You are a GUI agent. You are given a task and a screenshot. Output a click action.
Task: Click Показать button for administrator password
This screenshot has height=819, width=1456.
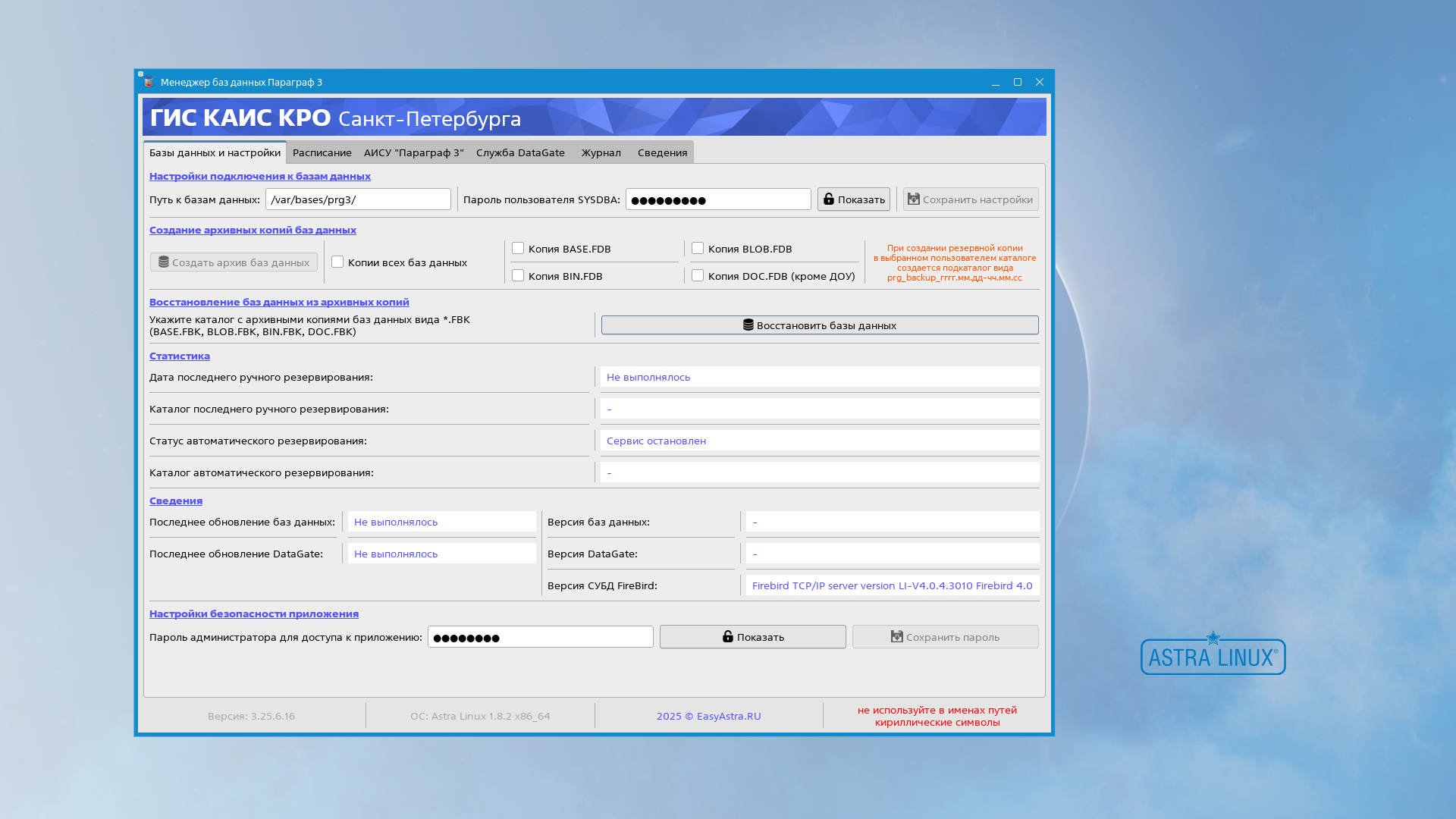(752, 637)
